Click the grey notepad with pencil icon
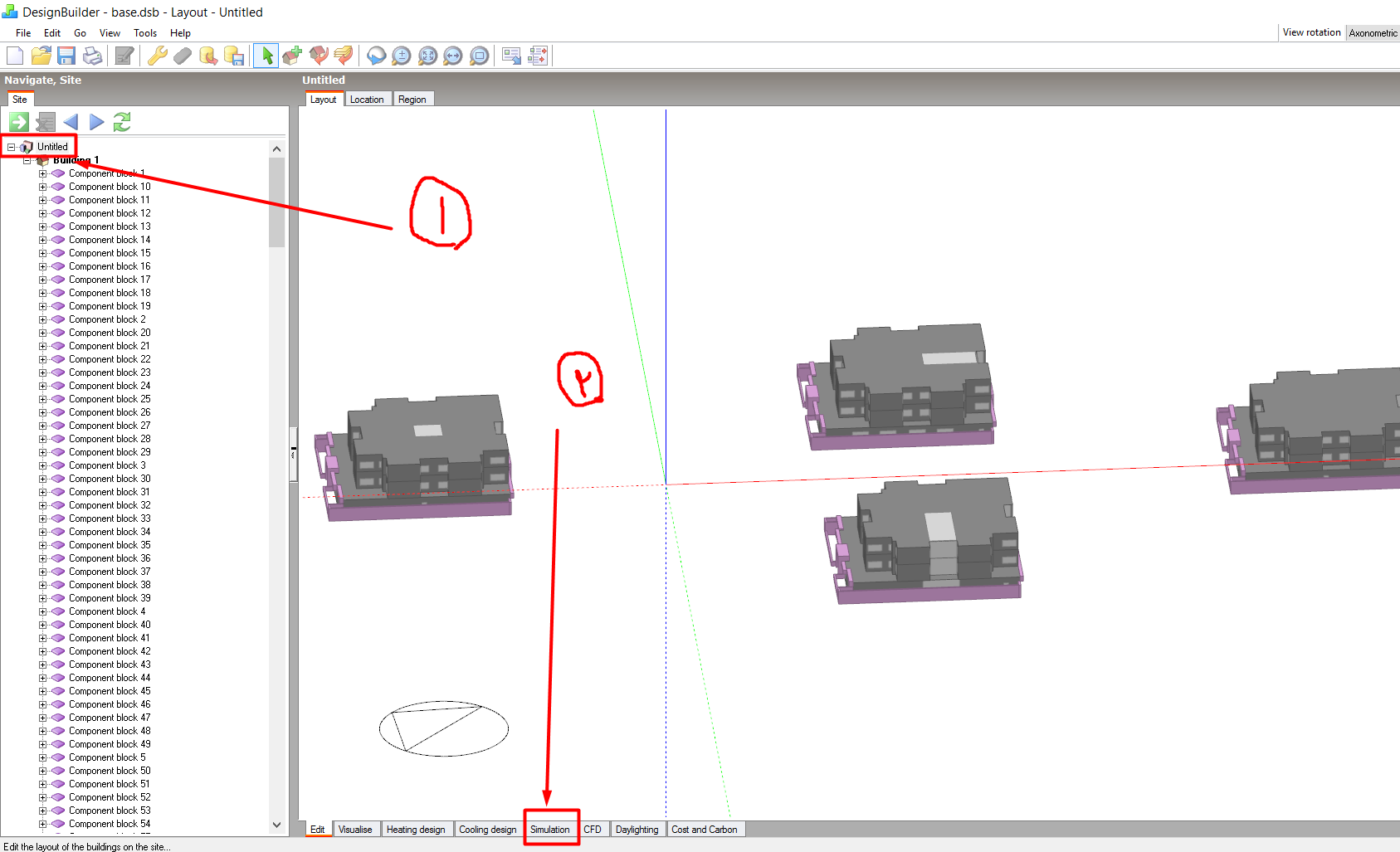The width and height of the screenshot is (1400, 852). (124, 56)
